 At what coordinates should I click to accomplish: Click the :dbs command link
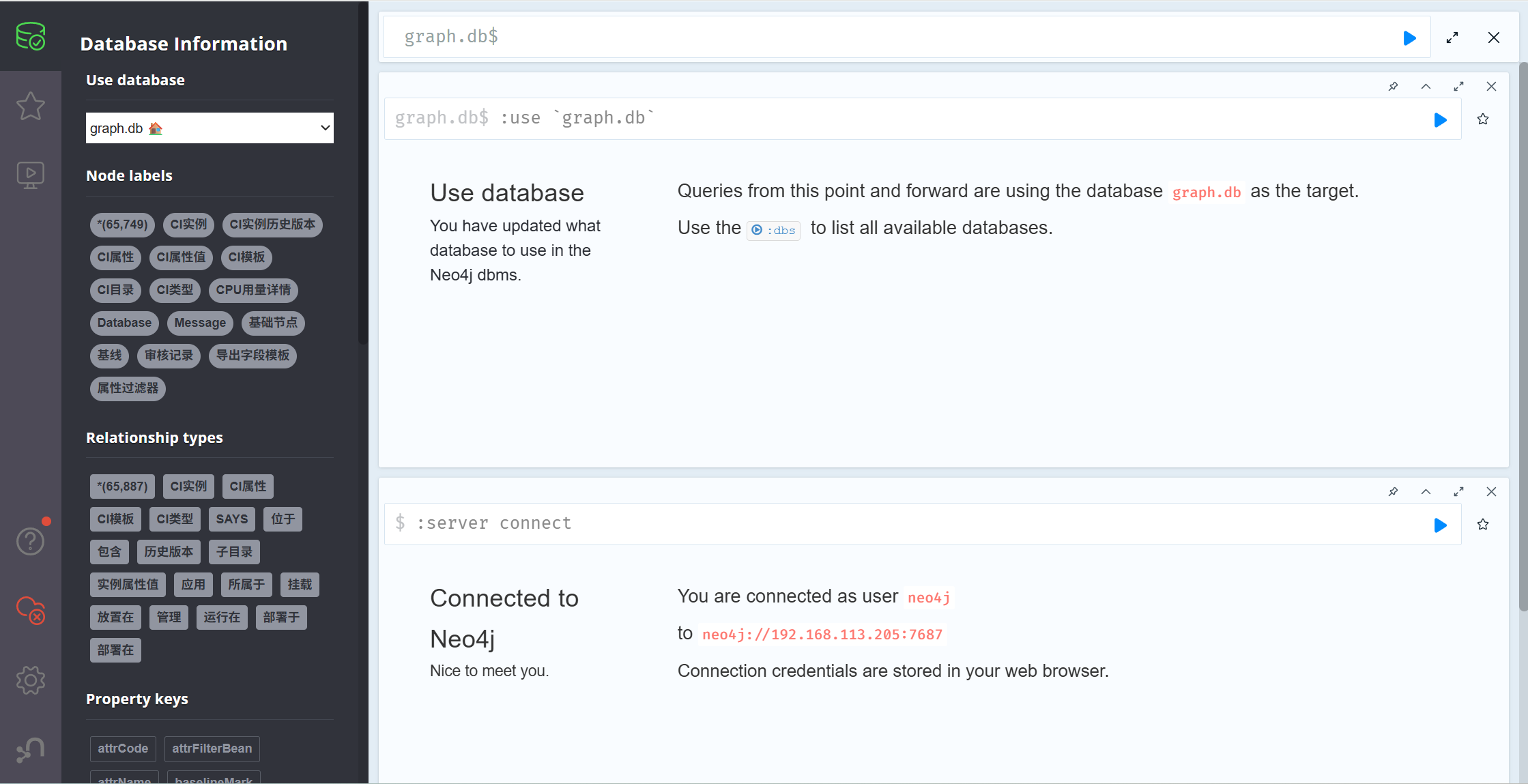(x=774, y=230)
